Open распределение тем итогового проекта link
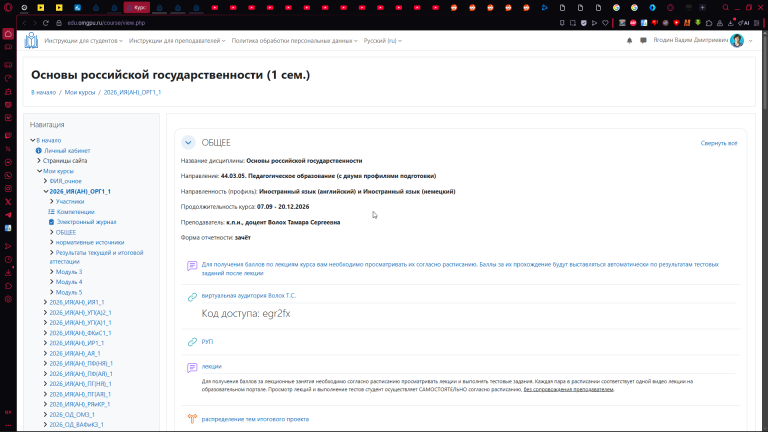Image resolution: width=768 pixels, height=432 pixels. [x=255, y=419]
